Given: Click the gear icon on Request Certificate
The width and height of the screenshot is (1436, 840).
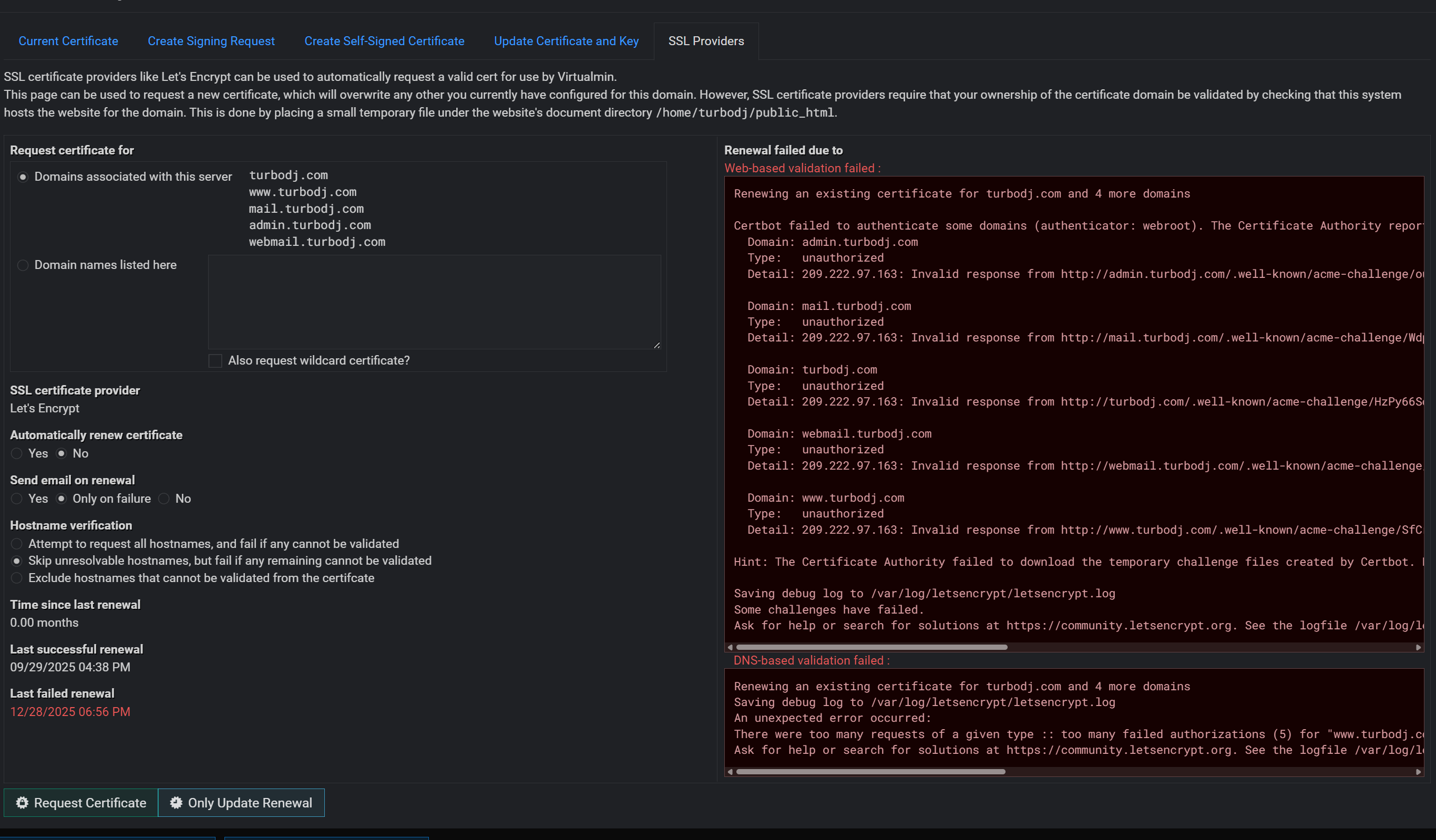Looking at the screenshot, I should pyautogui.click(x=22, y=803).
